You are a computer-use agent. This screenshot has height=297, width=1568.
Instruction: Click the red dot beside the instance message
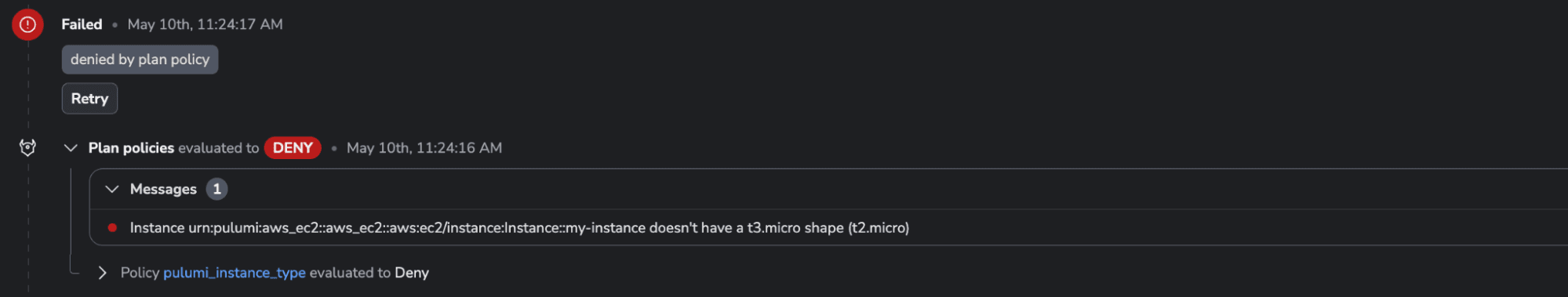coord(112,228)
